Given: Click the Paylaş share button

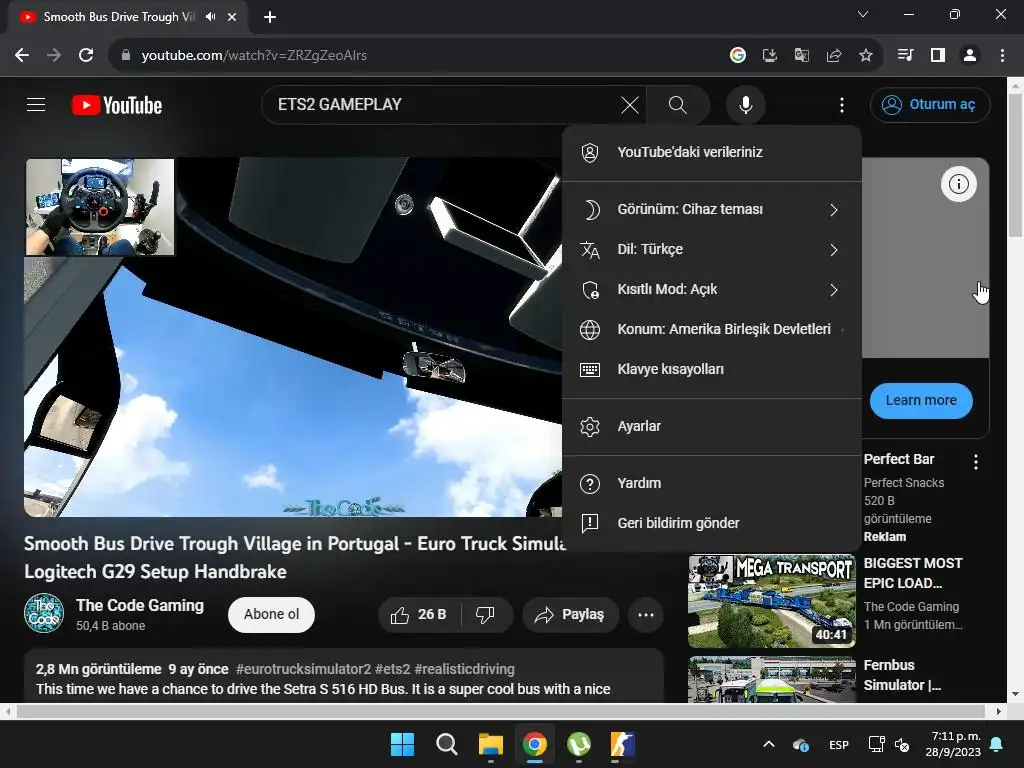Looking at the screenshot, I should [570, 615].
